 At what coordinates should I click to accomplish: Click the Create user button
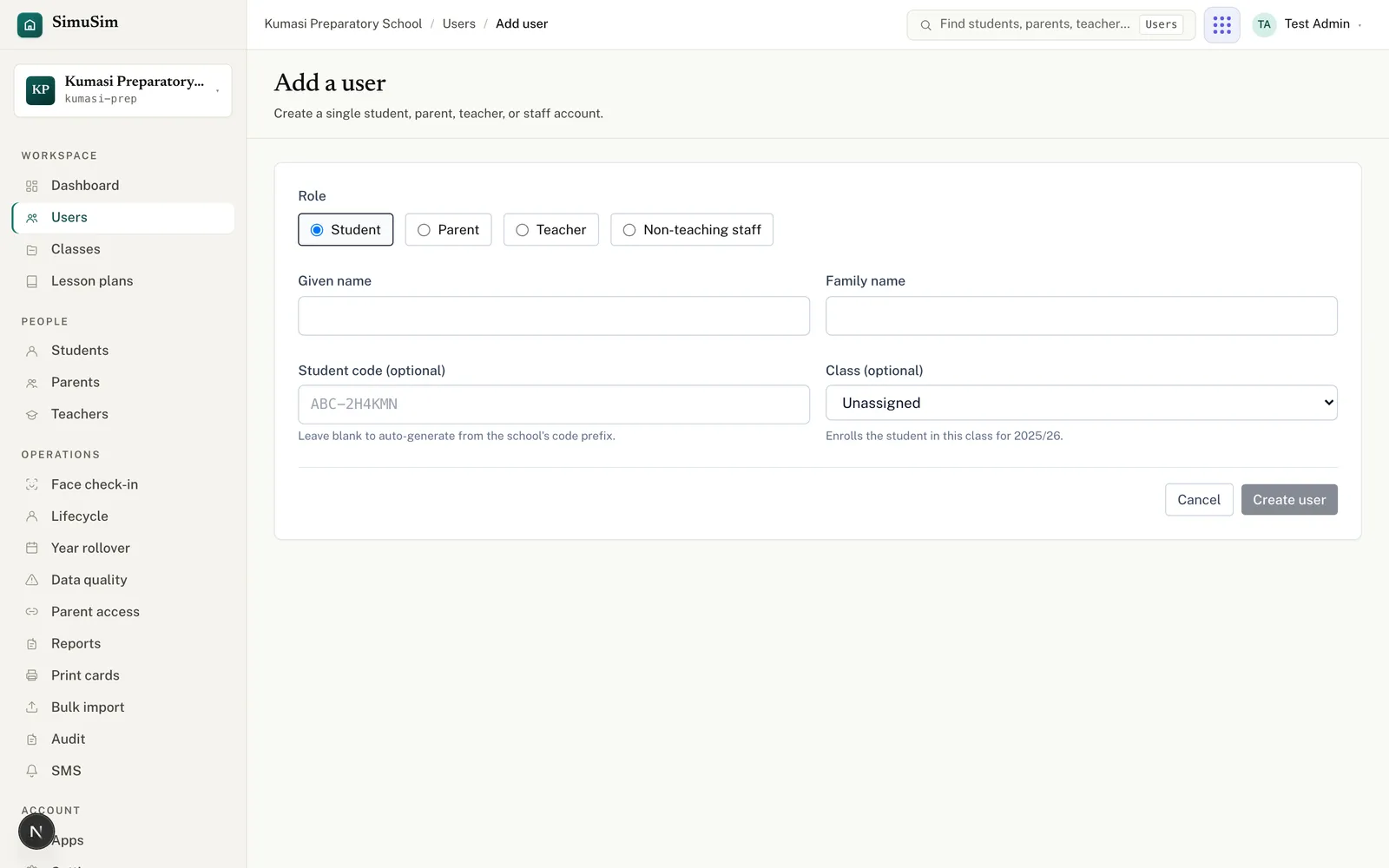tap(1289, 500)
